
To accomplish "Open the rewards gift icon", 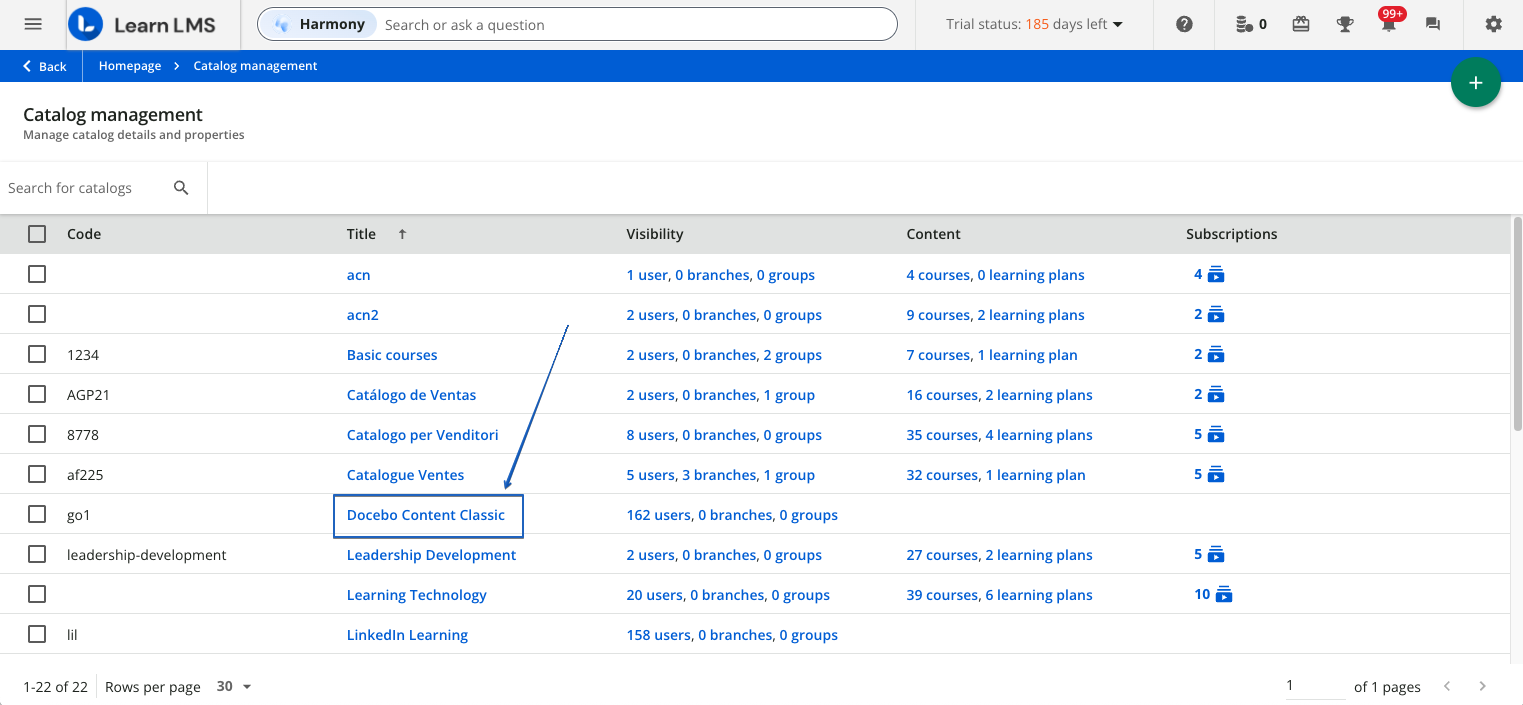I will (x=1300, y=23).
